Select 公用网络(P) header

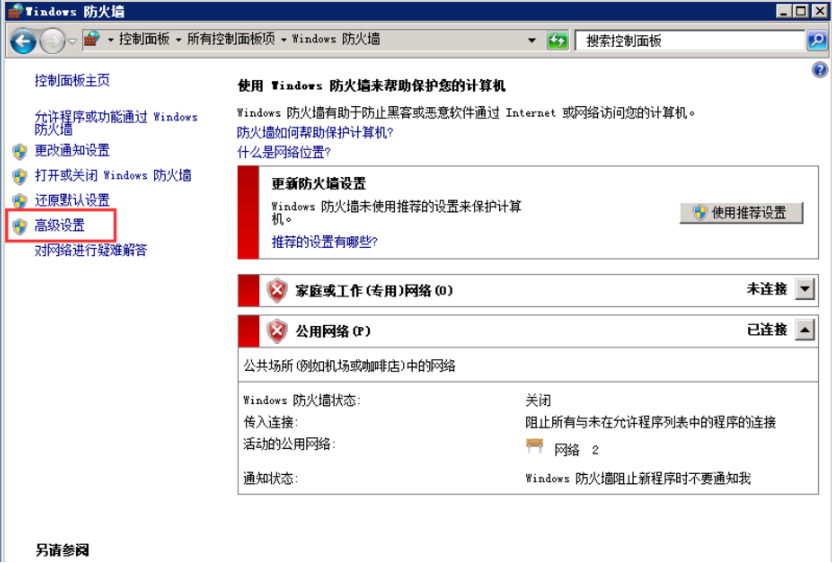333,332
